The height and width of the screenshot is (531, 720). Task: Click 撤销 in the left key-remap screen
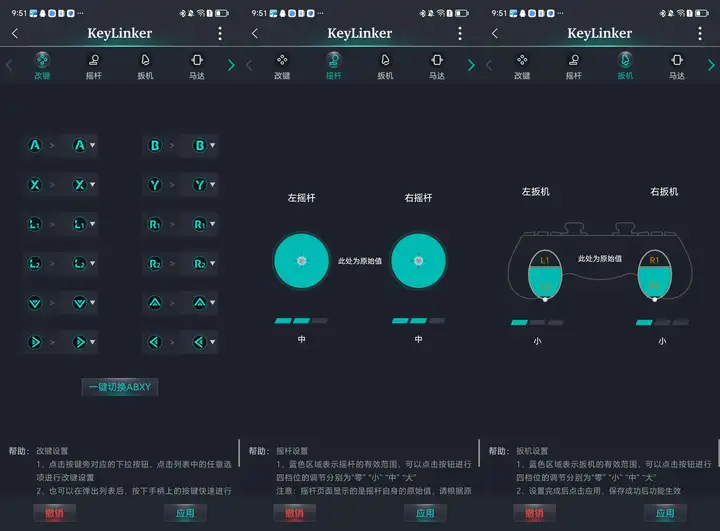(55, 513)
